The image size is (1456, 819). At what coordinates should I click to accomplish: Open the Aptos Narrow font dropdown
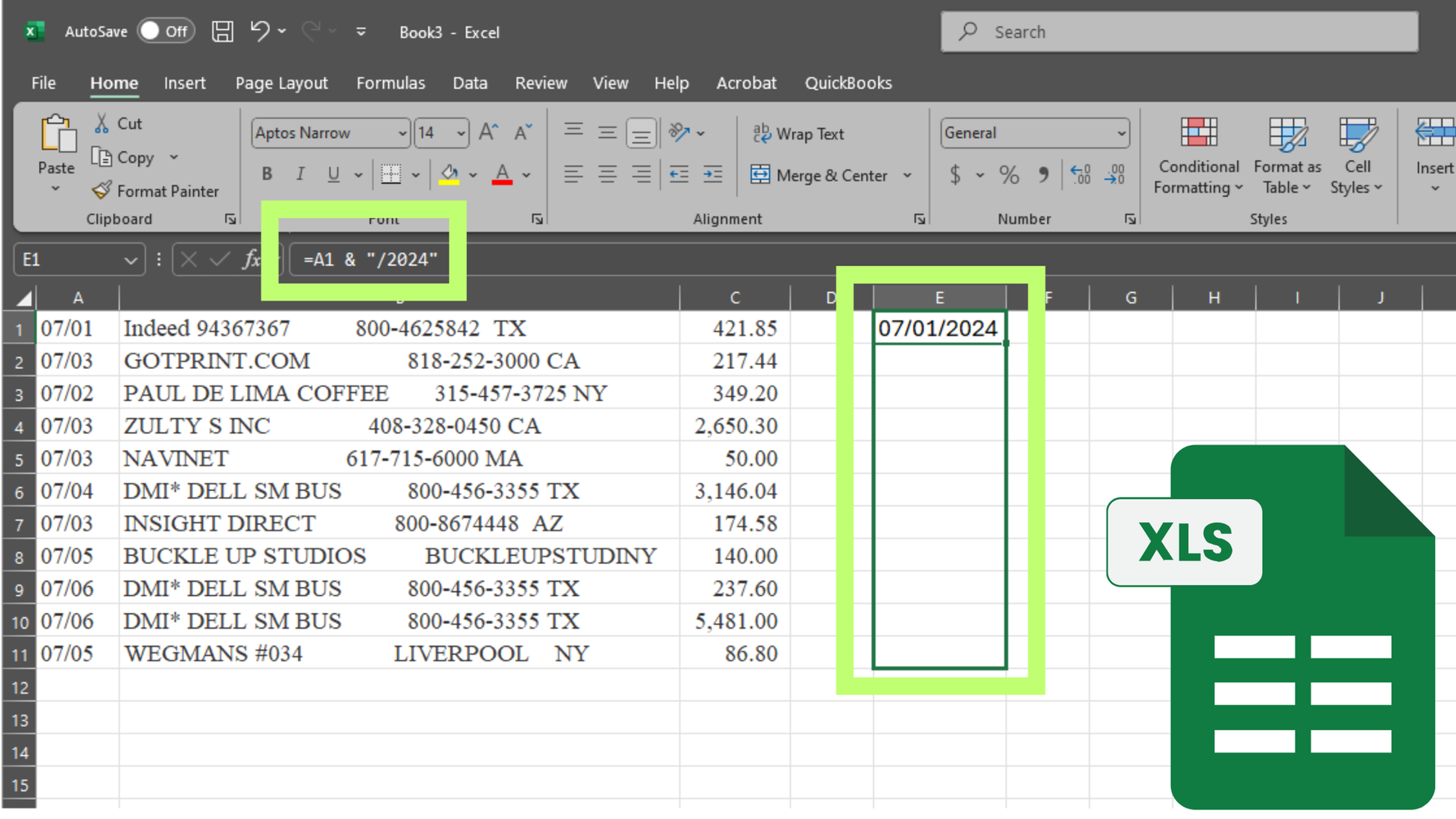point(401,133)
